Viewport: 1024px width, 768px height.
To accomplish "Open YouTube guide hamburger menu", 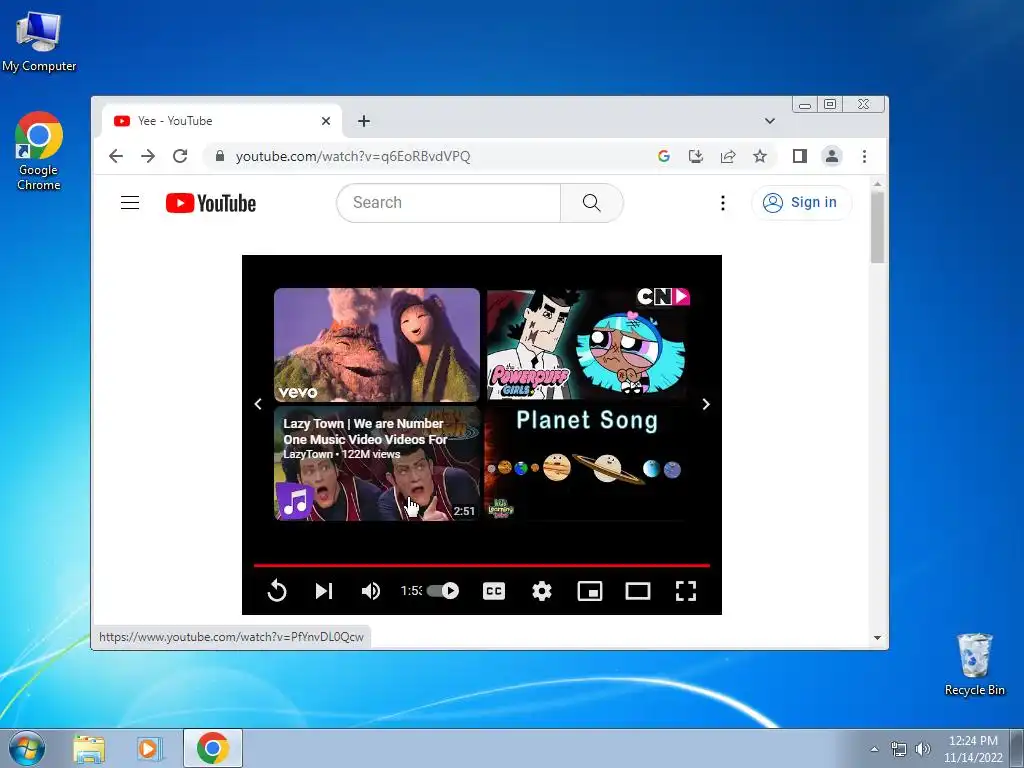I will [130, 202].
